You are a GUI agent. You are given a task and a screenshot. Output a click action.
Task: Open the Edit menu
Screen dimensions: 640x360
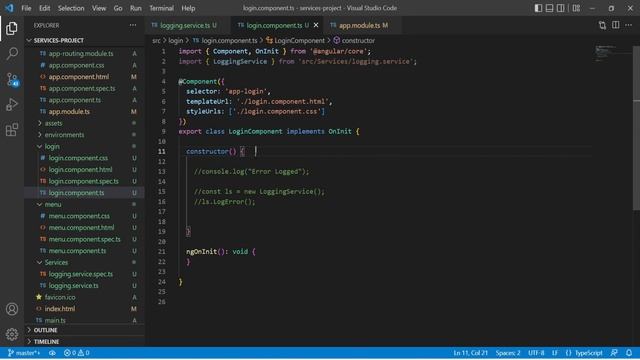click(44, 8)
